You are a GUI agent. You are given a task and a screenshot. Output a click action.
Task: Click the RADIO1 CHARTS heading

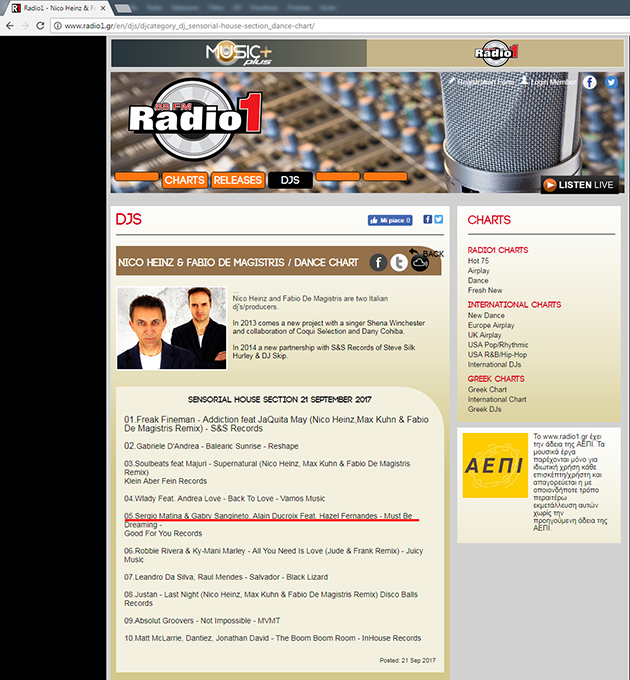click(x=498, y=250)
